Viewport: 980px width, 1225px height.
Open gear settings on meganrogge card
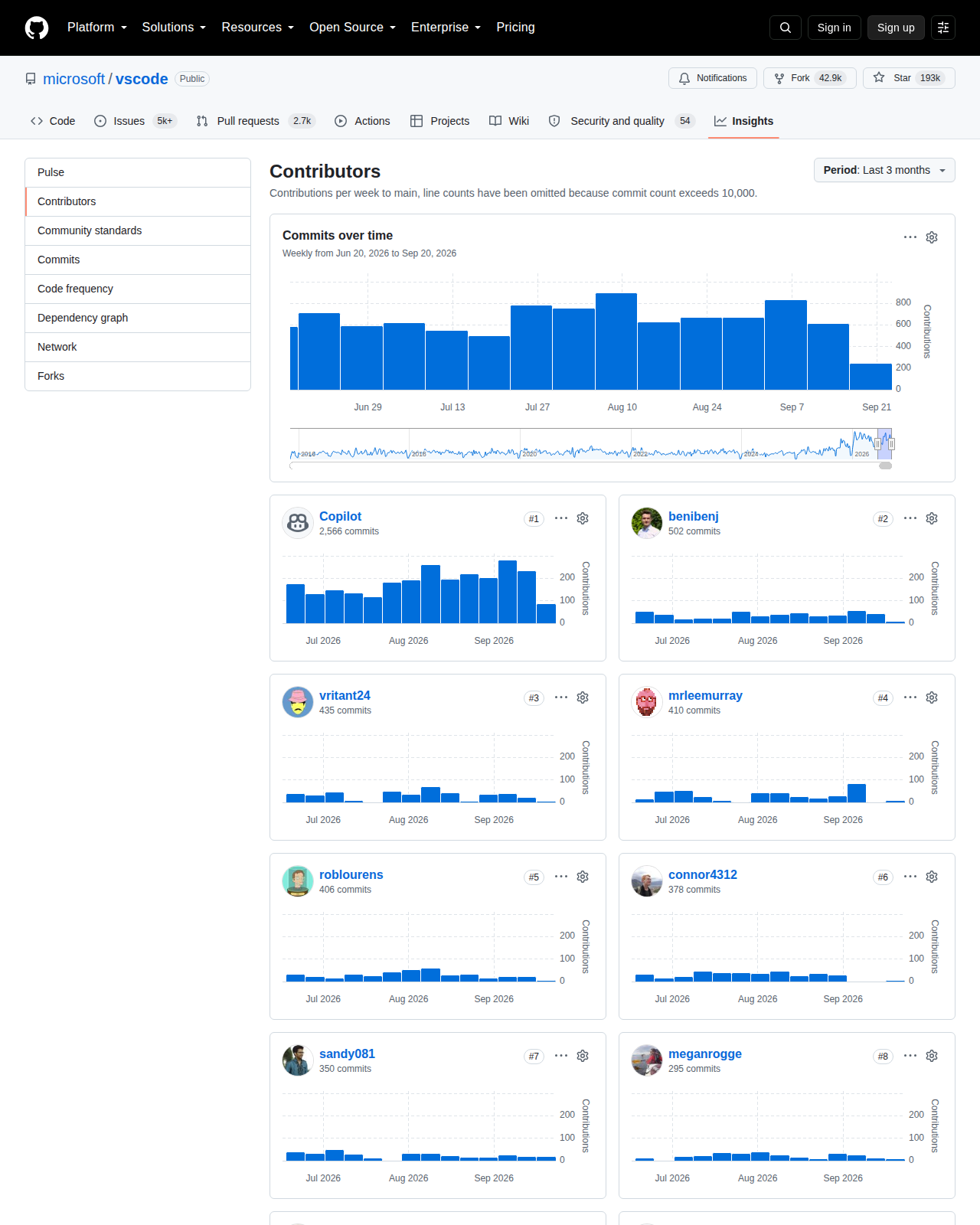932,1056
